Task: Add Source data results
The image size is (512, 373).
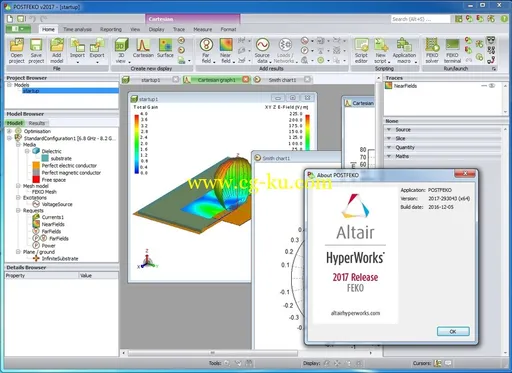Action: click(262, 51)
